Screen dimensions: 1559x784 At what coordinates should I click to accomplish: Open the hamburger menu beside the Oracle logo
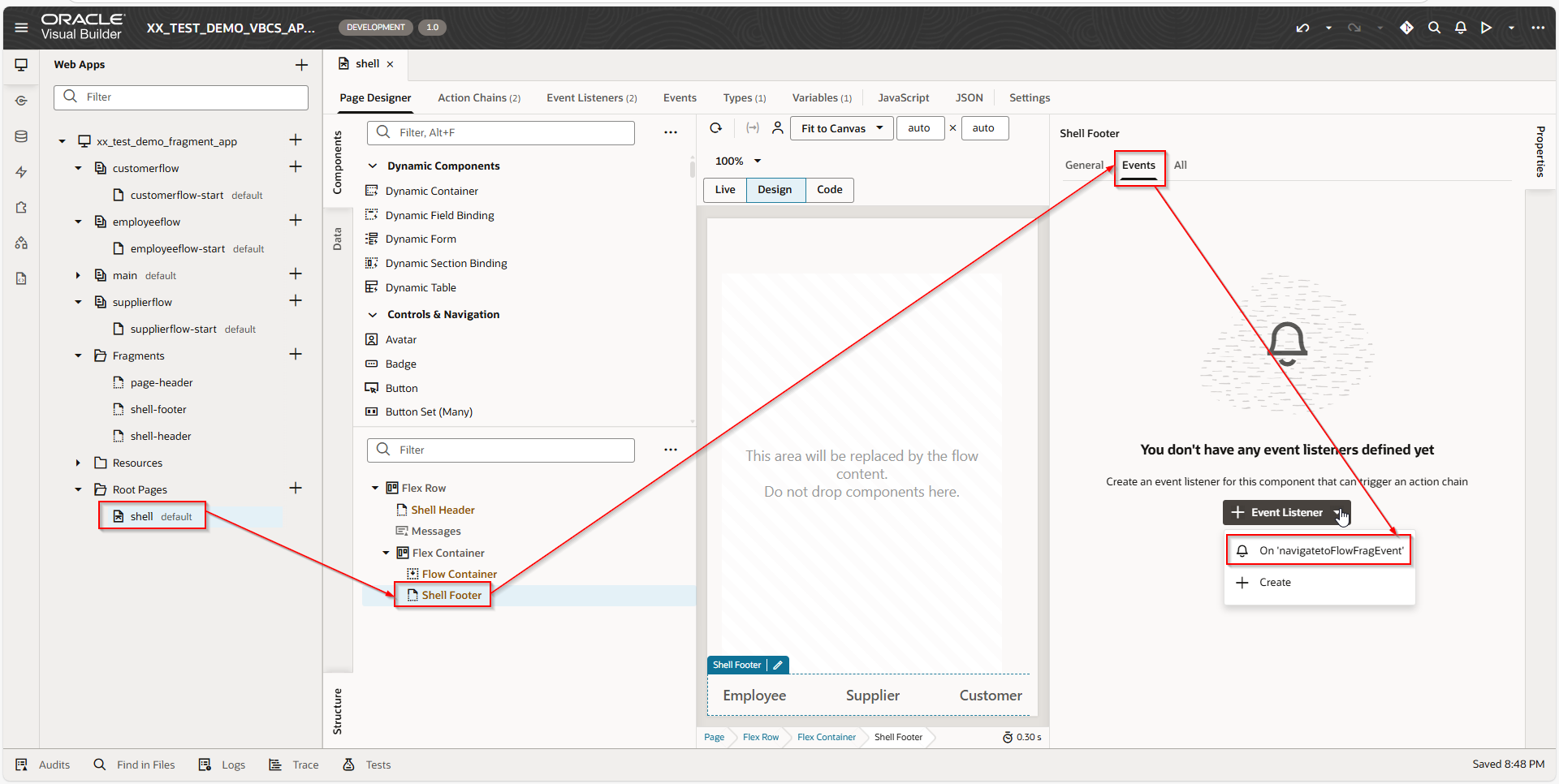pyautogui.click(x=22, y=27)
